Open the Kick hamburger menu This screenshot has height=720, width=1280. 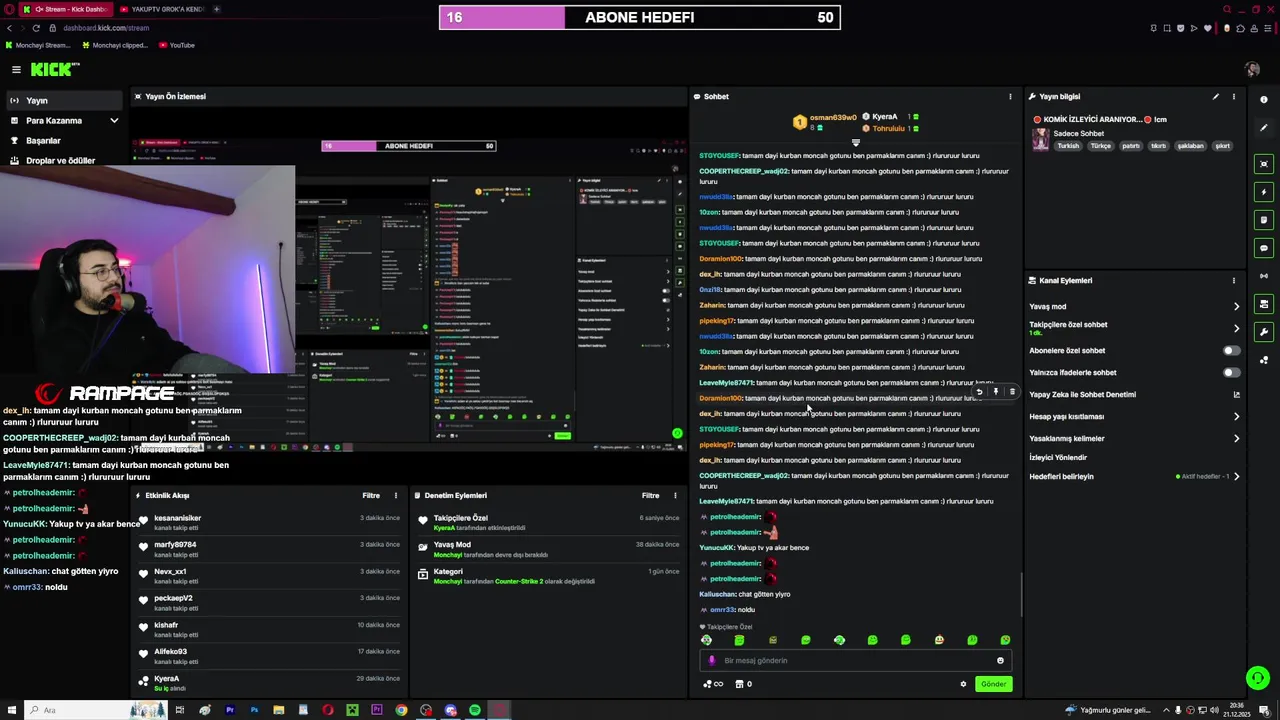pyautogui.click(x=16, y=69)
